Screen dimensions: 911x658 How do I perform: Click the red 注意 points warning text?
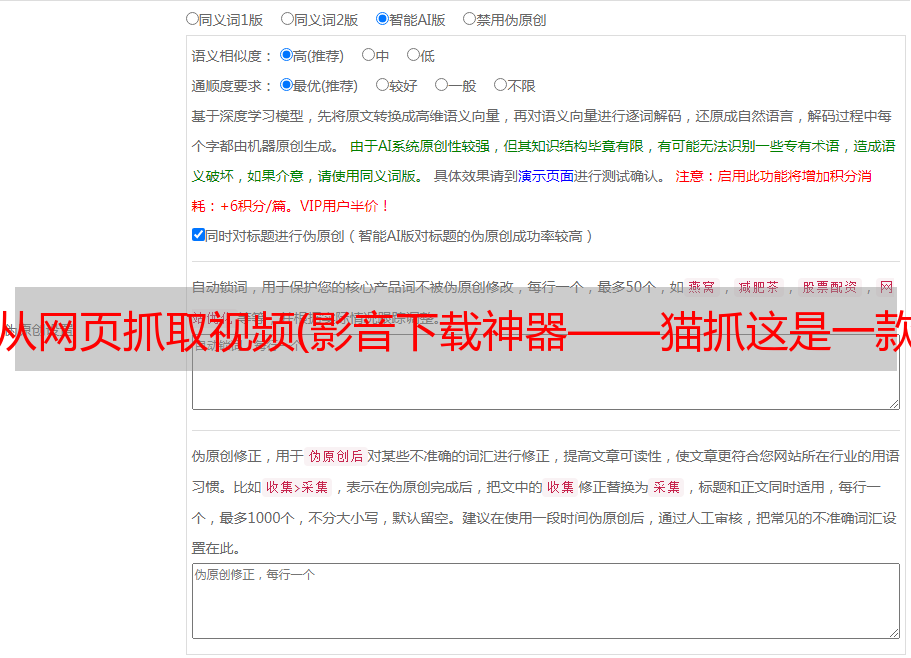click(x=532, y=191)
